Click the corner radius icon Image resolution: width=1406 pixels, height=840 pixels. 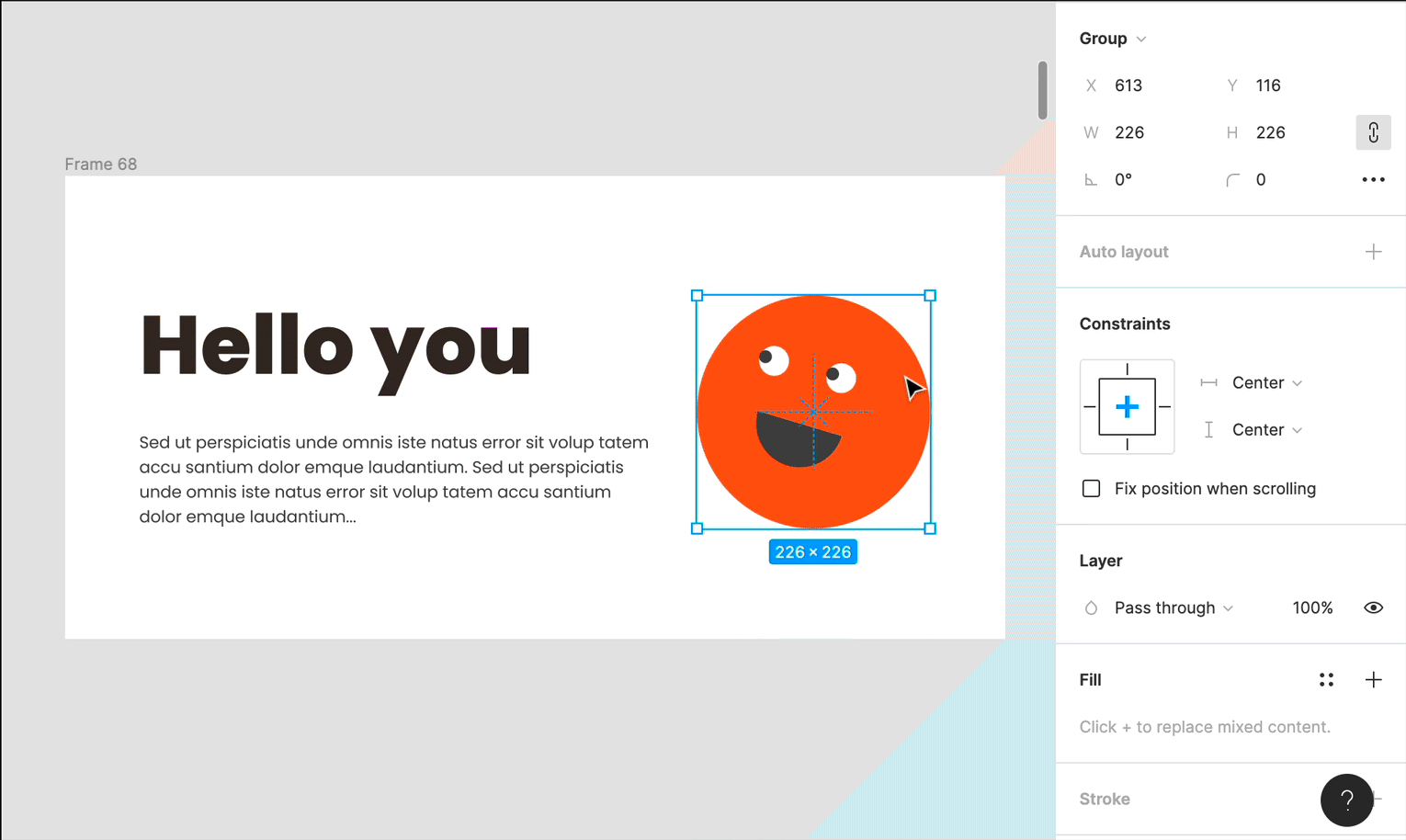coord(1232,180)
